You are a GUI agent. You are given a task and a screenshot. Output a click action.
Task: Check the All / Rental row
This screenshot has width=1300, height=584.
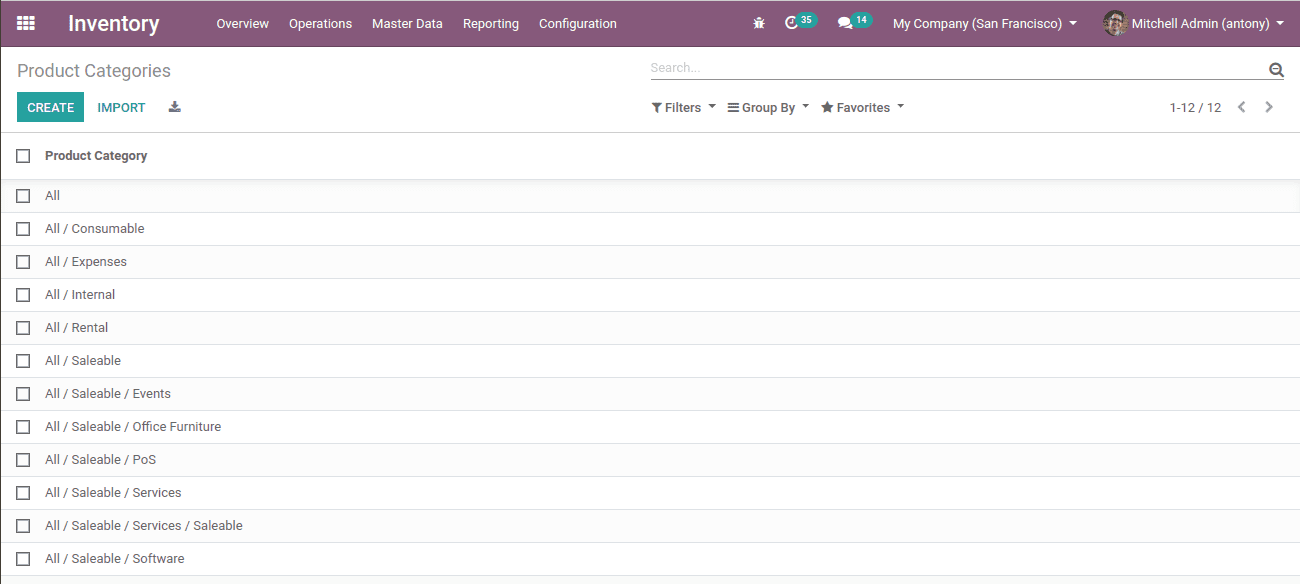click(23, 328)
